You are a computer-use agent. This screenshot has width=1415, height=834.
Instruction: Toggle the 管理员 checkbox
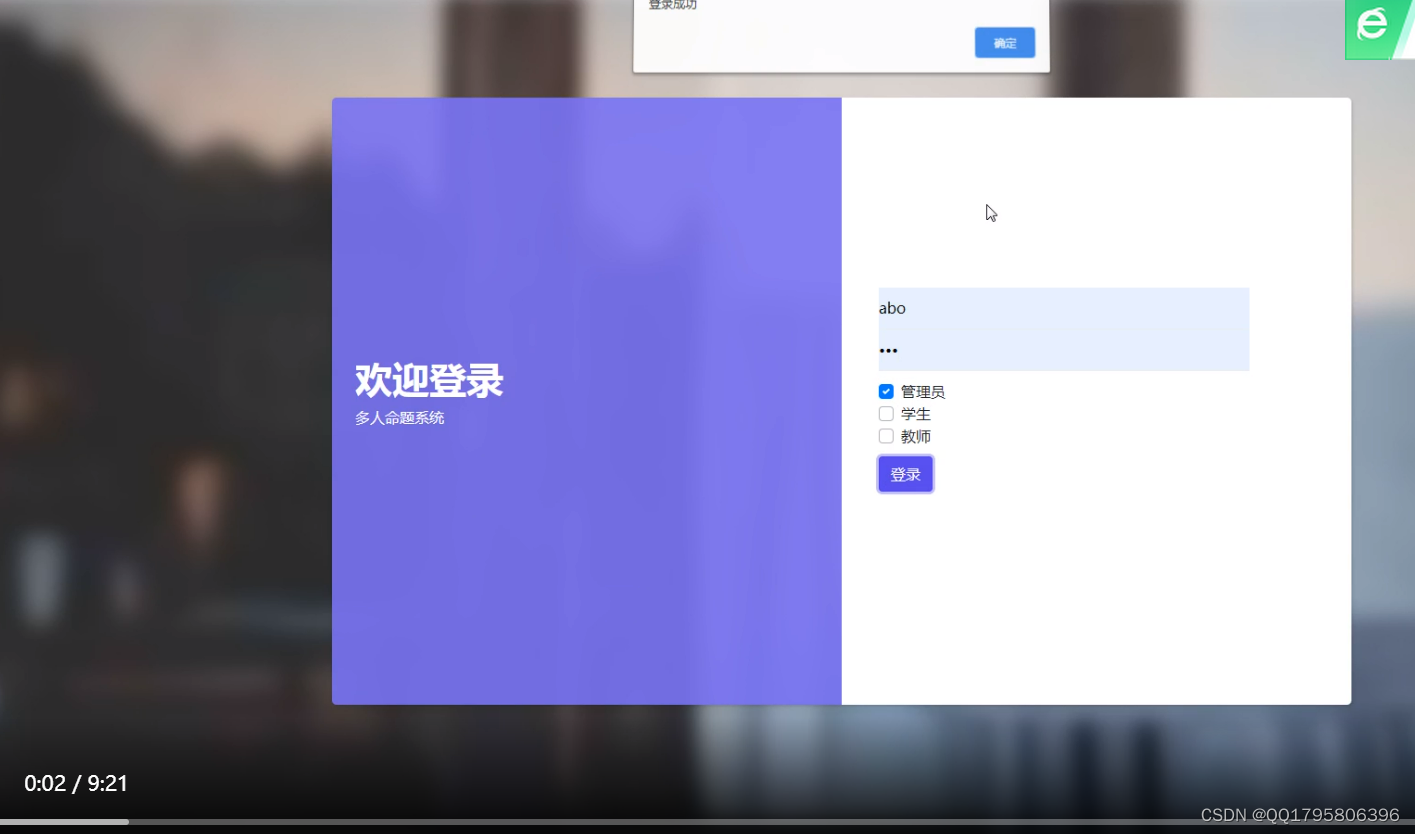point(886,391)
